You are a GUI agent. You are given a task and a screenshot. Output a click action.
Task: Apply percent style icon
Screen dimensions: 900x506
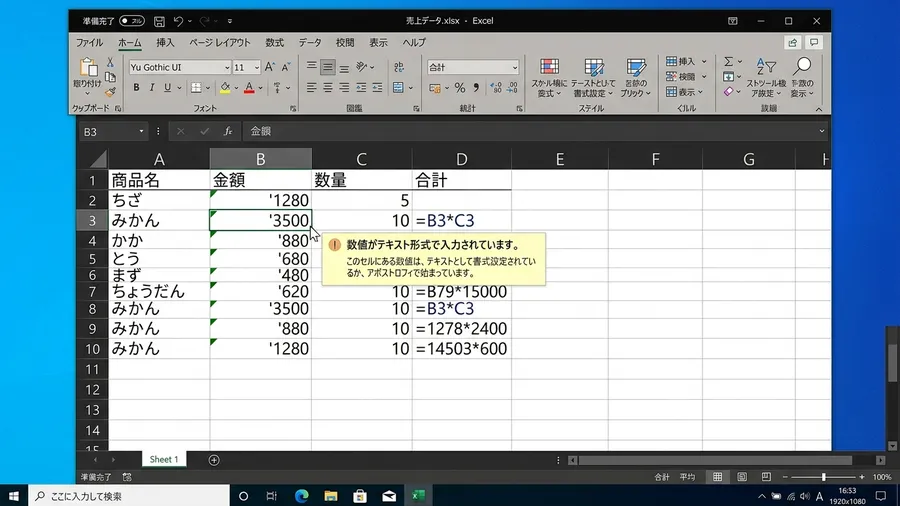[460, 88]
